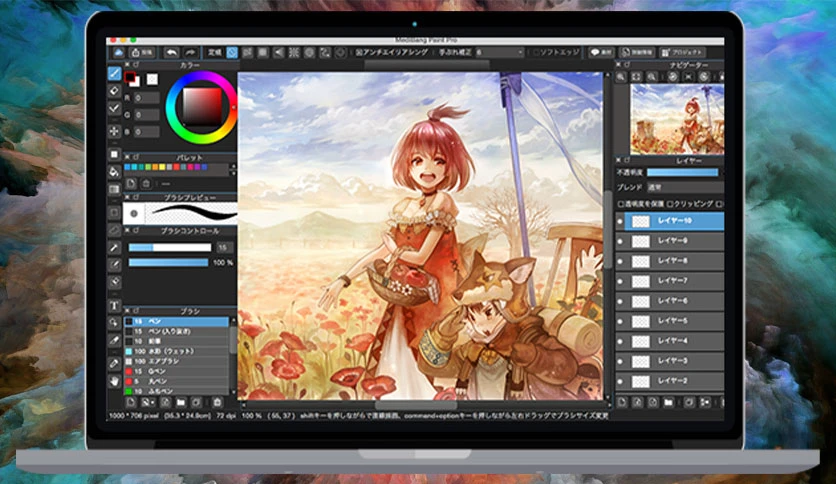Add new brush in brush panel

click(131, 402)
